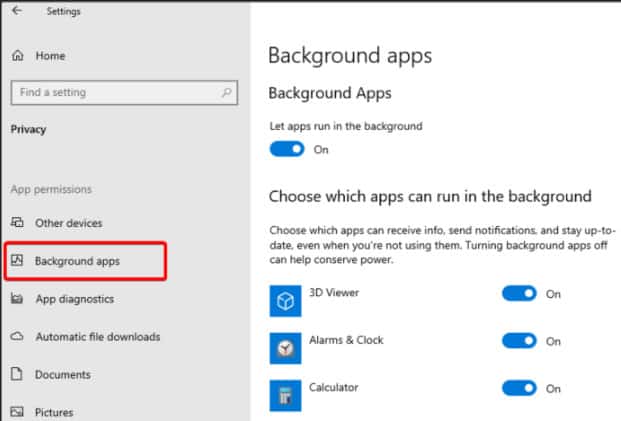Select Automatic file downloads in sidebar
The height and width of the screenshot is (421, 621).
[x=97, y=337]
